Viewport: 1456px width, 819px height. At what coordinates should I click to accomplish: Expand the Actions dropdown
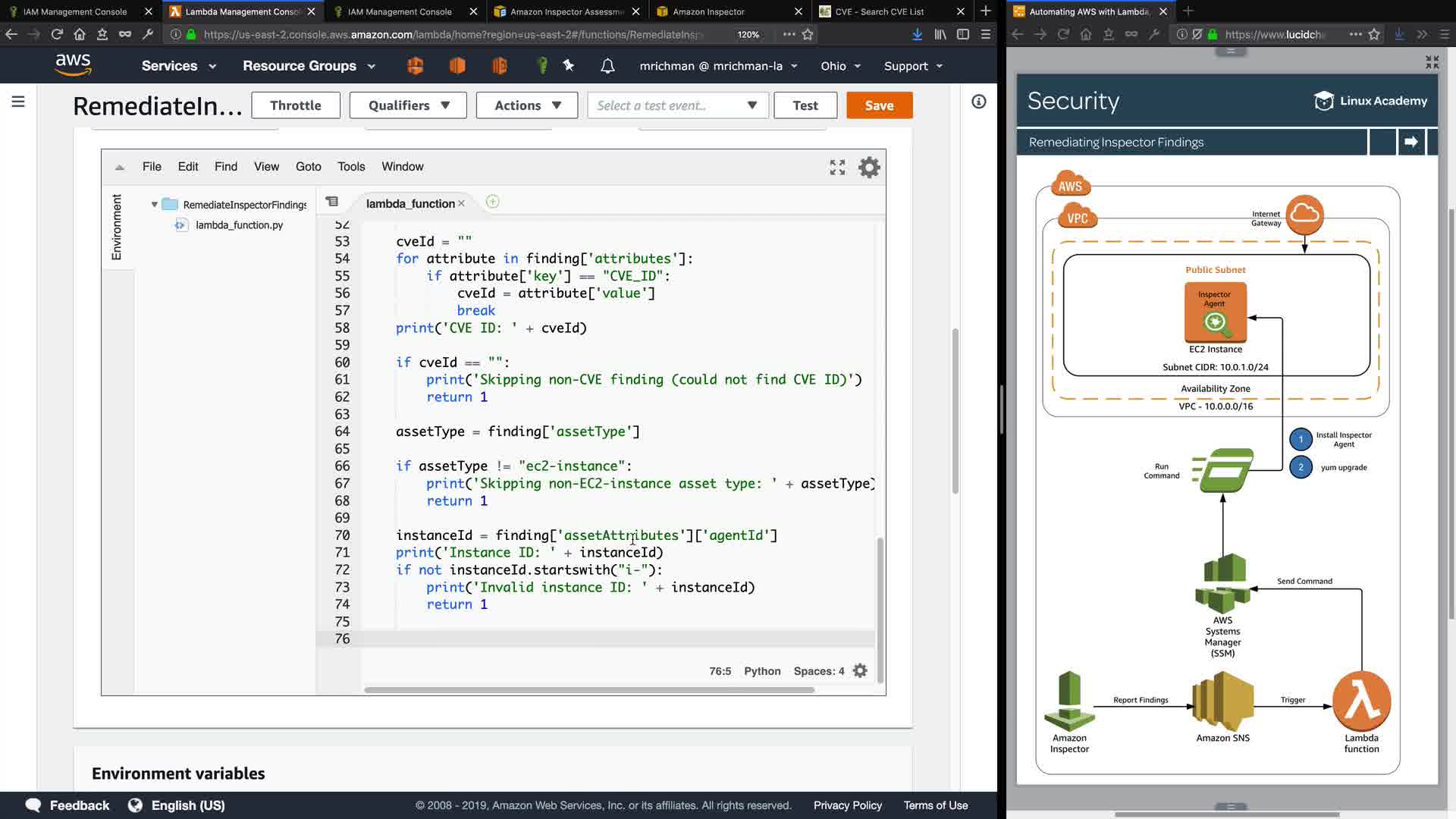click(x=527, y=105)
